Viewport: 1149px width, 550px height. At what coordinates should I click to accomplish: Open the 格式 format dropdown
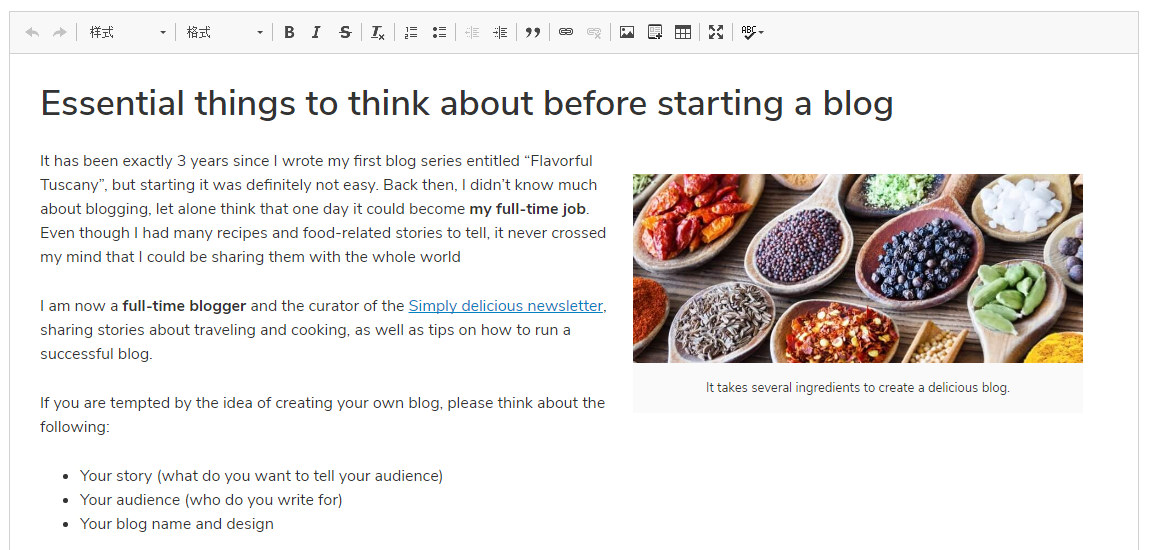[x=224, y=32]
